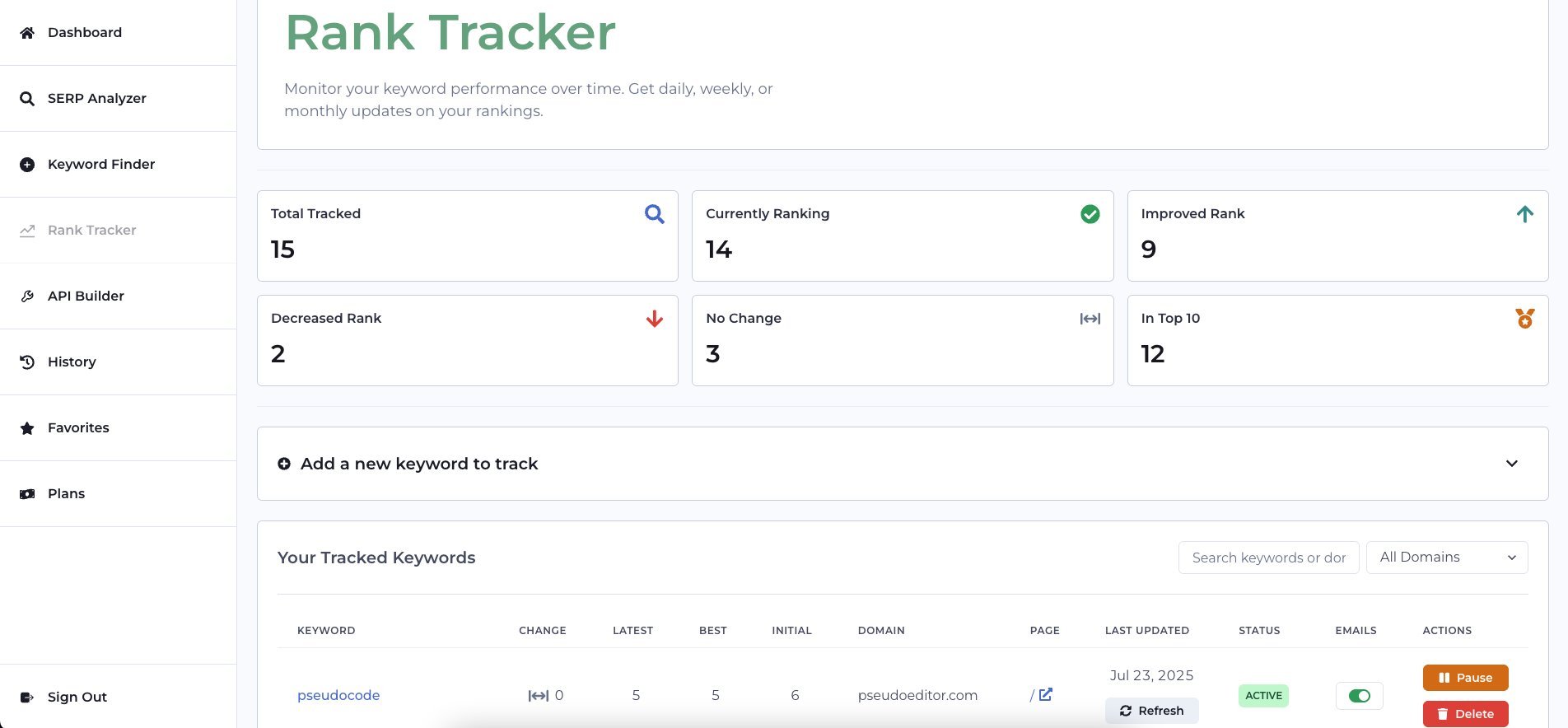This screenshot has width=1568, height=728.
Task: Click chevron beside Add a new keyword
Action: (1511, 464)
